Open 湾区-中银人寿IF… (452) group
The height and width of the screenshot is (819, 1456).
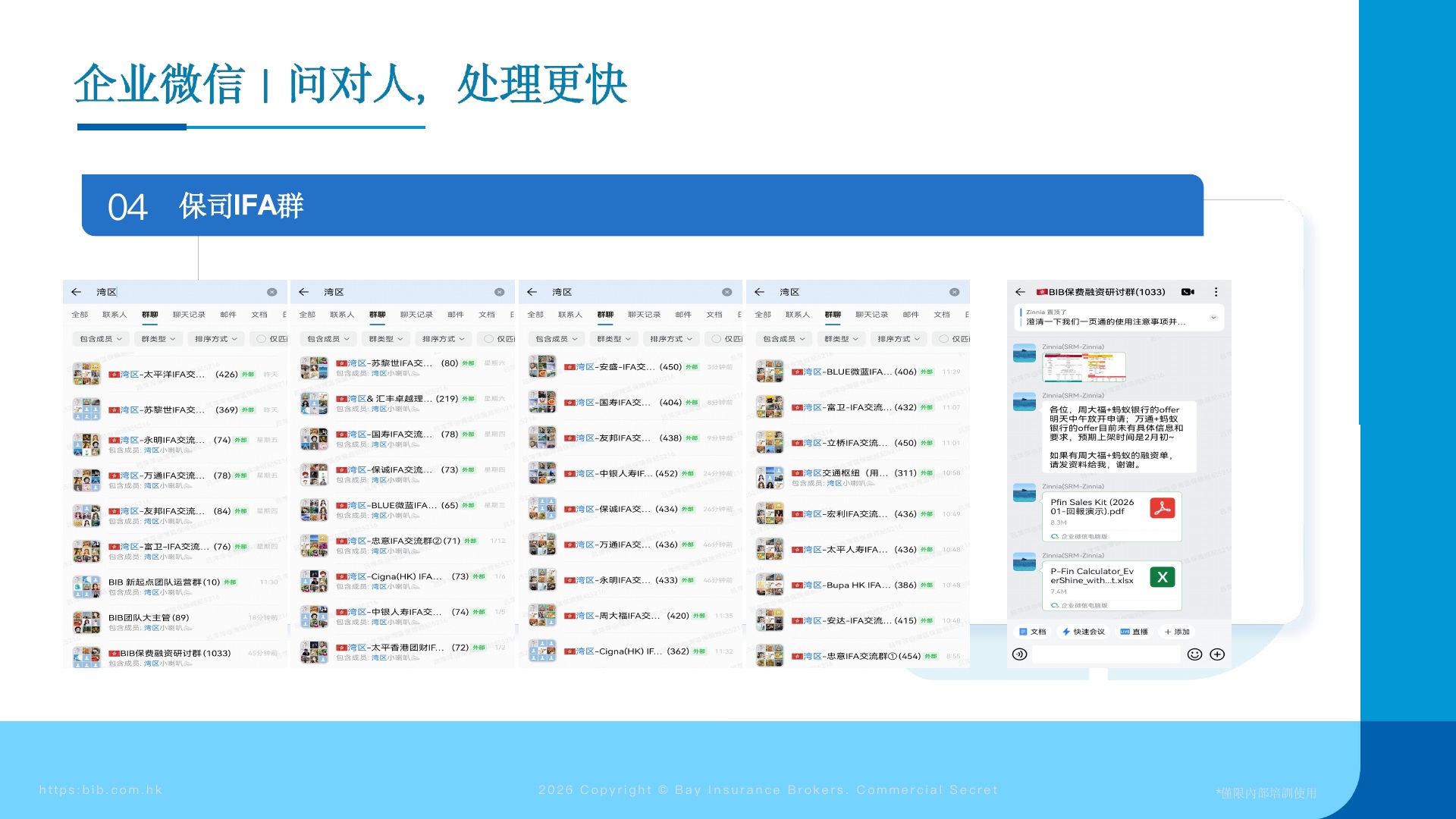(630, 473)
